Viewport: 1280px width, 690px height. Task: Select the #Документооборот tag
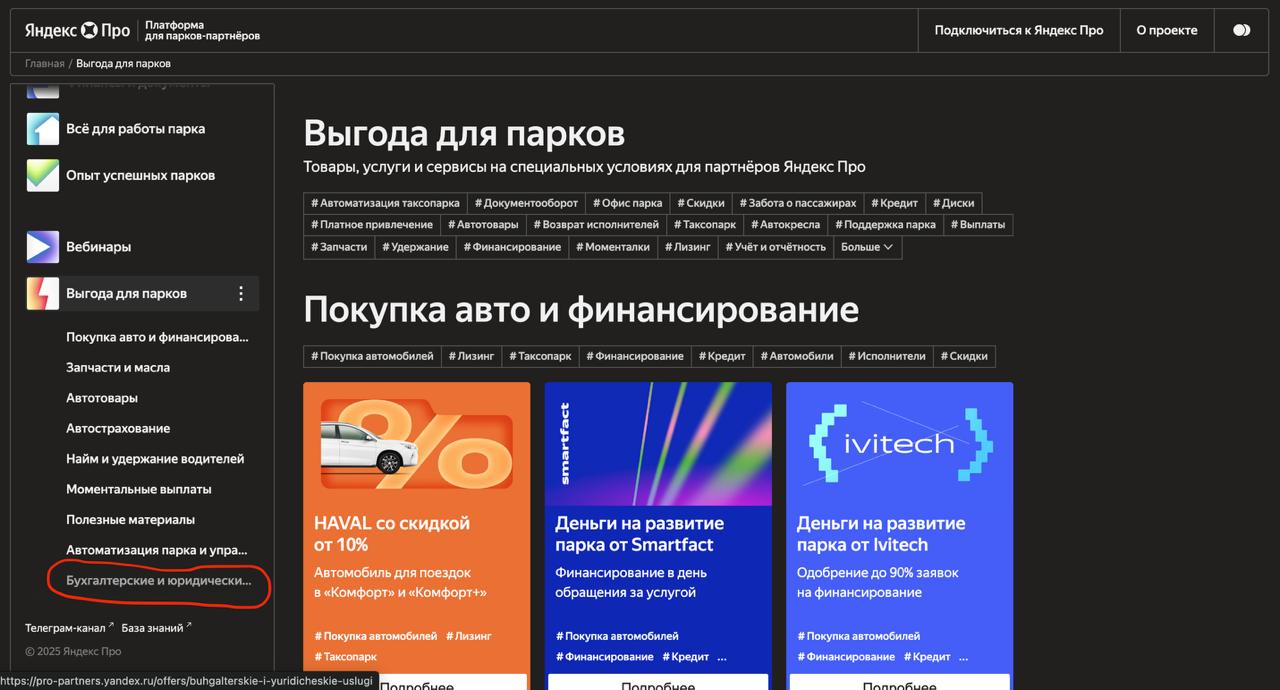point(526,203)
